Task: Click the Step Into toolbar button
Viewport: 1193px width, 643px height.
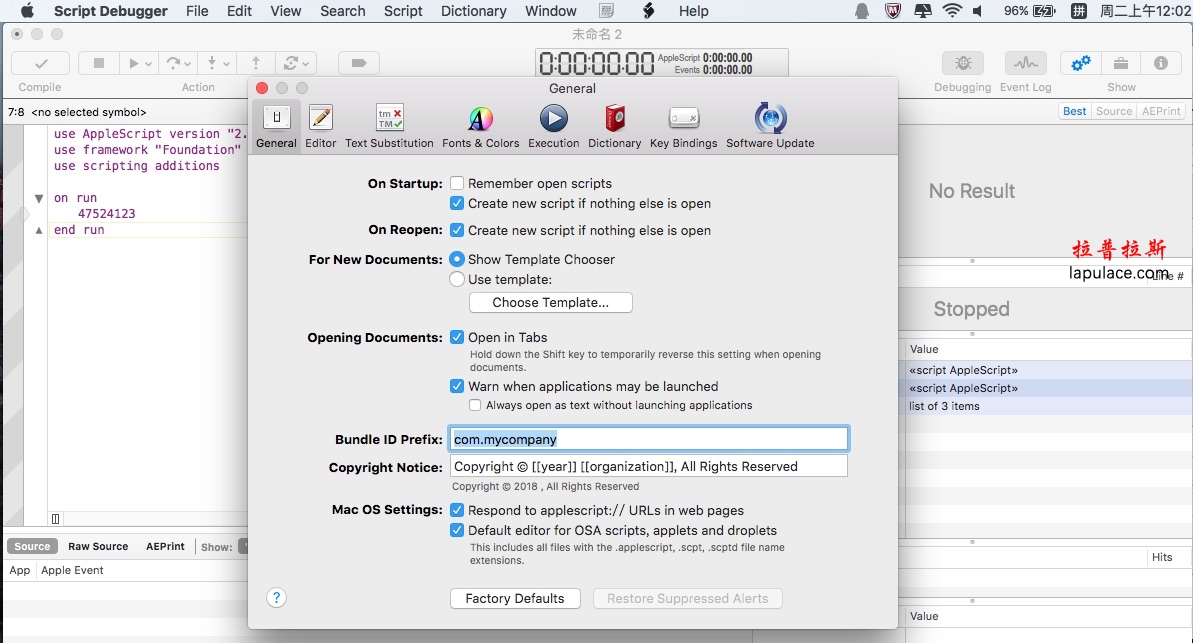Action: 212,63
